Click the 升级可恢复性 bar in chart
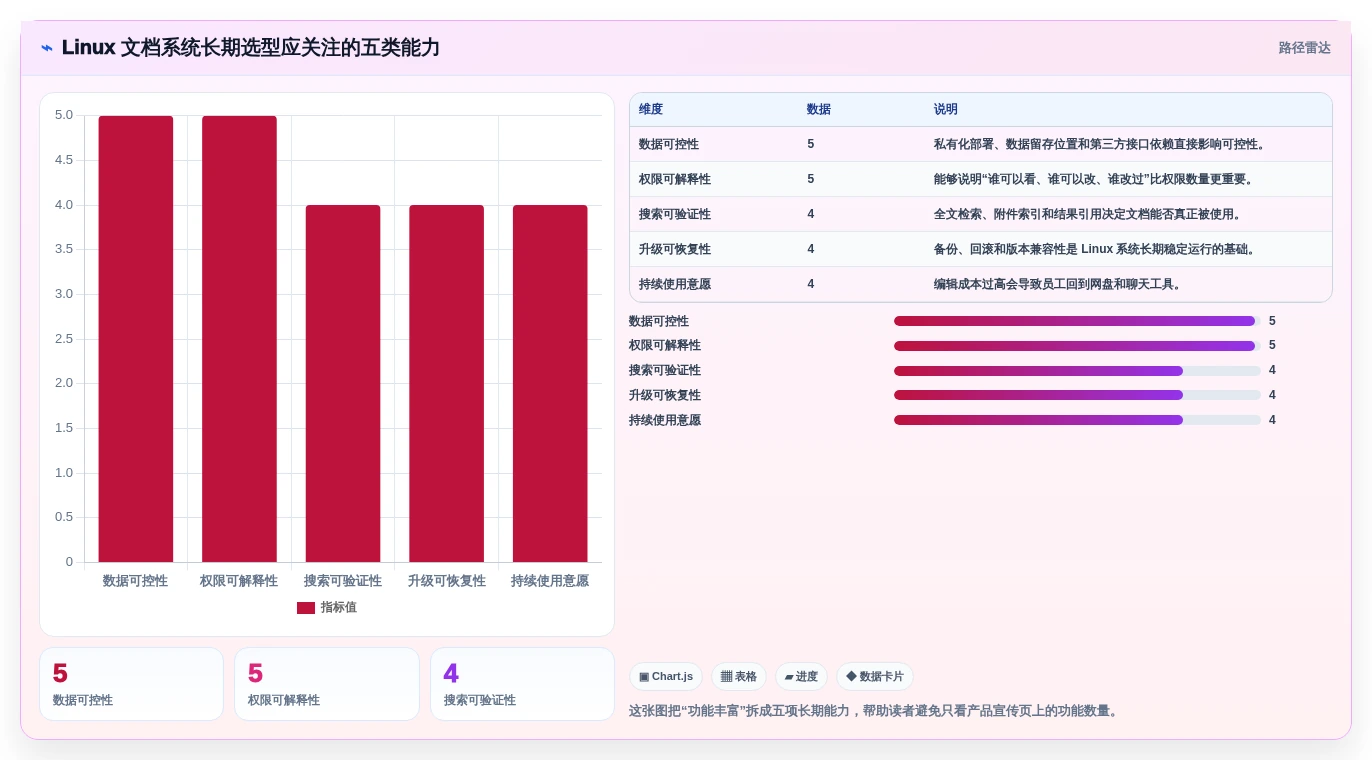The height and width of the screenshot is (760, 1372). pyautogui.click(x=446, y=384)
